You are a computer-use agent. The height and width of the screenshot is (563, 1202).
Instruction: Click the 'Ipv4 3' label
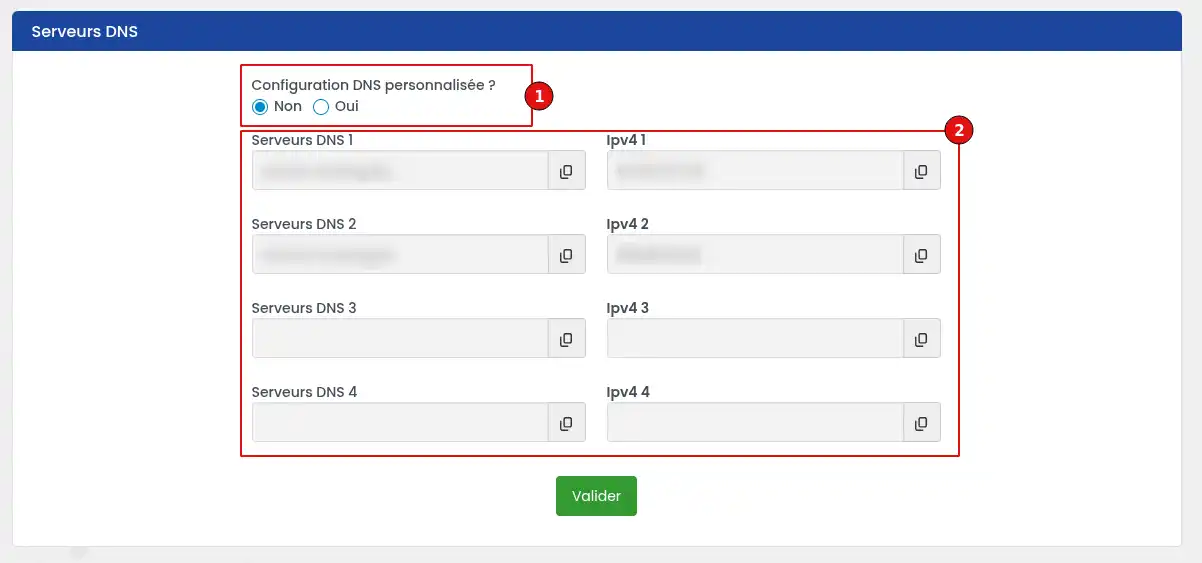(x=628, y=308)
